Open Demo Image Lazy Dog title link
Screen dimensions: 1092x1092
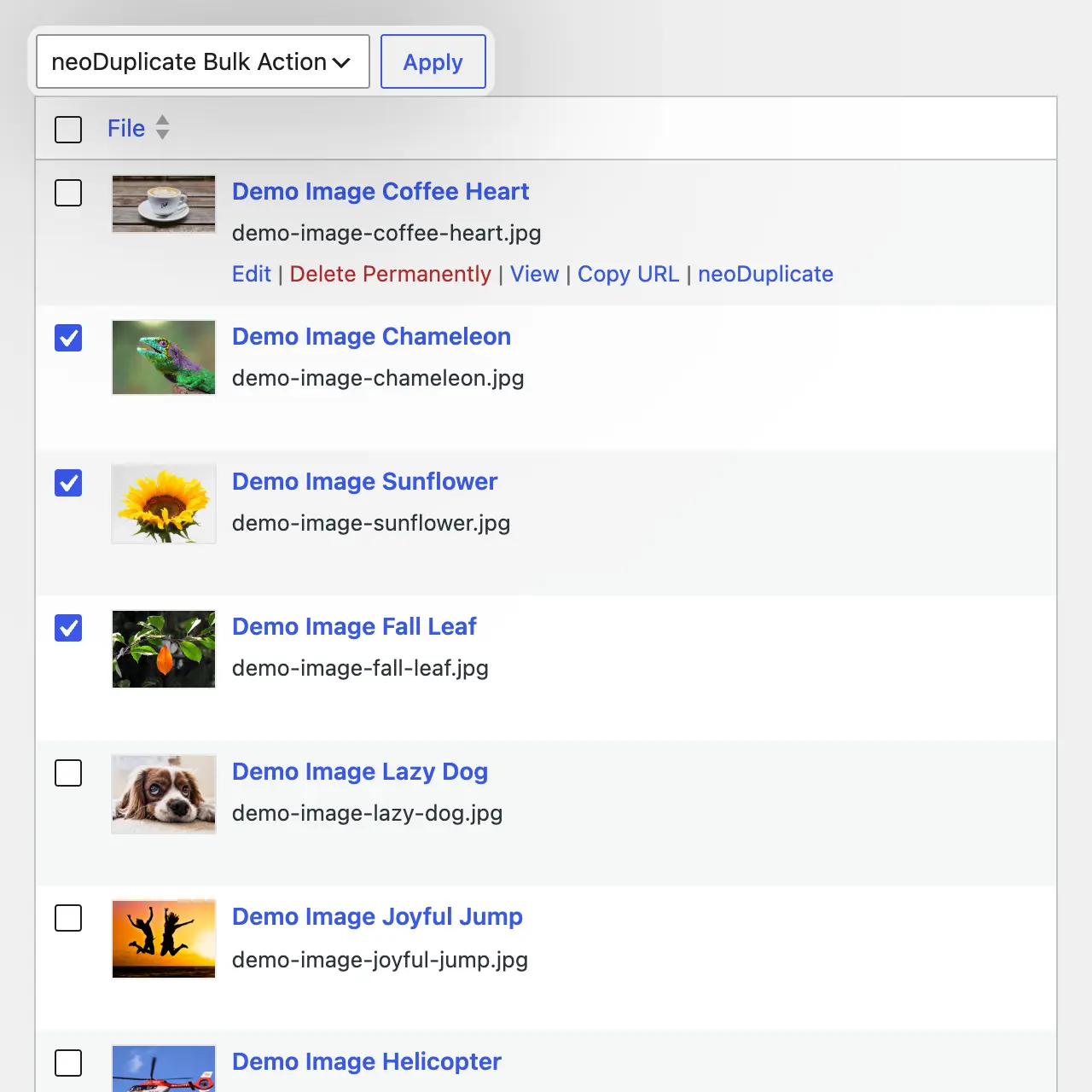click(360, 771)
